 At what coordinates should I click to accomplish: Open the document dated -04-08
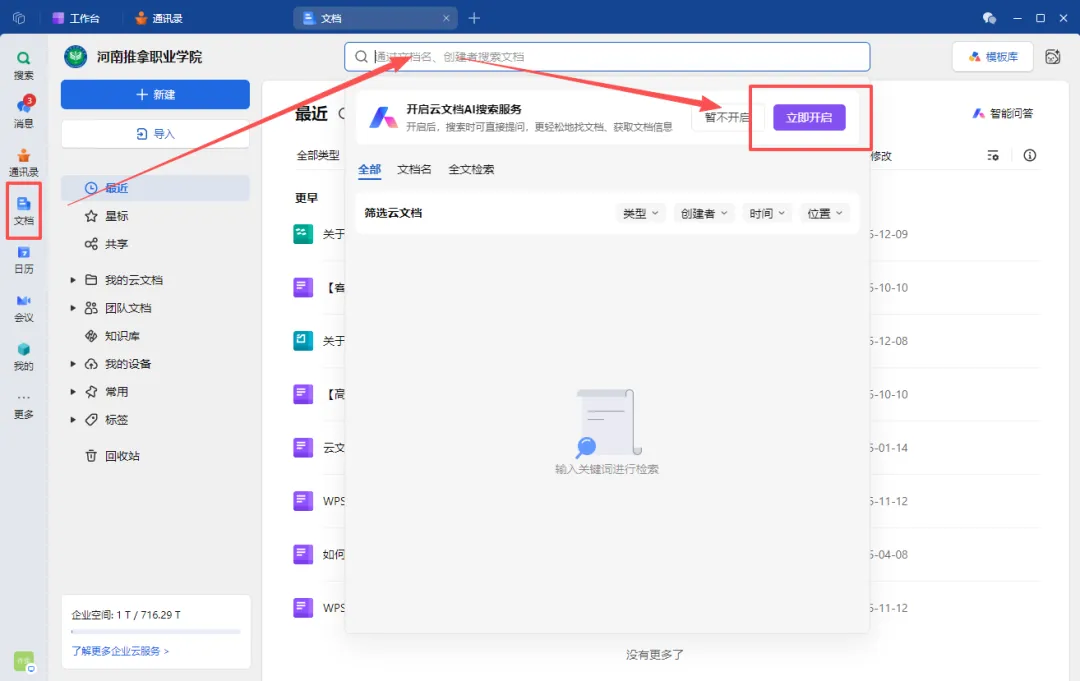667,554
